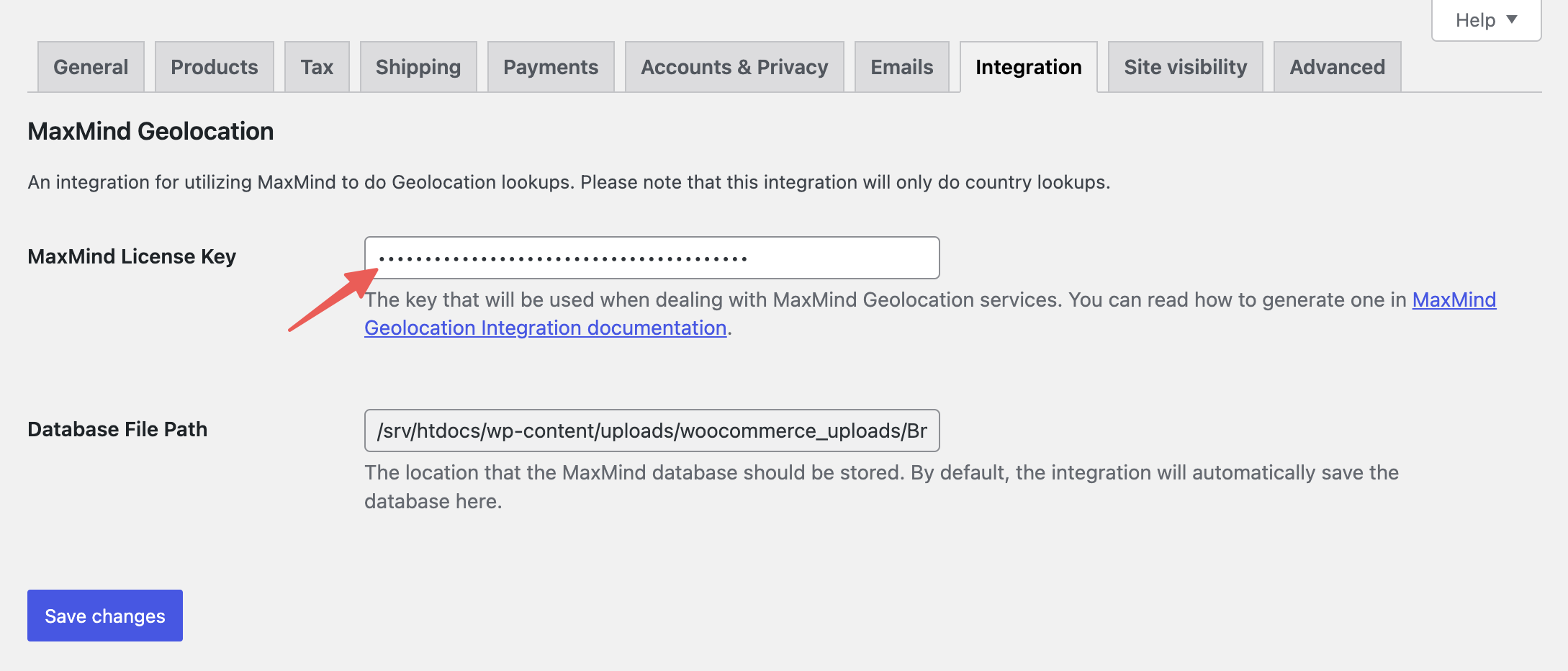Click the Help button
1568x671 pixels.
[x=1474, y=19]
